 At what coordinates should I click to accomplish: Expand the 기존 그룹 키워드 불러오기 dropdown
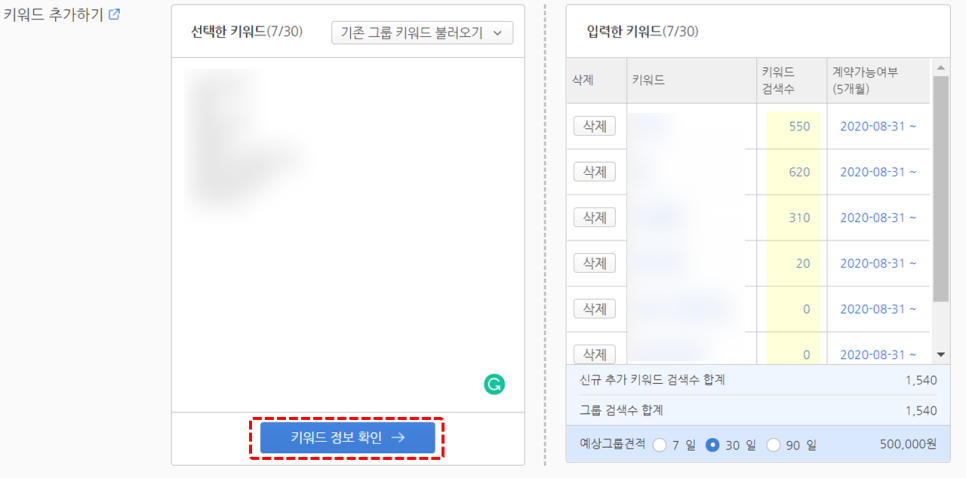(x=422, y=33)
